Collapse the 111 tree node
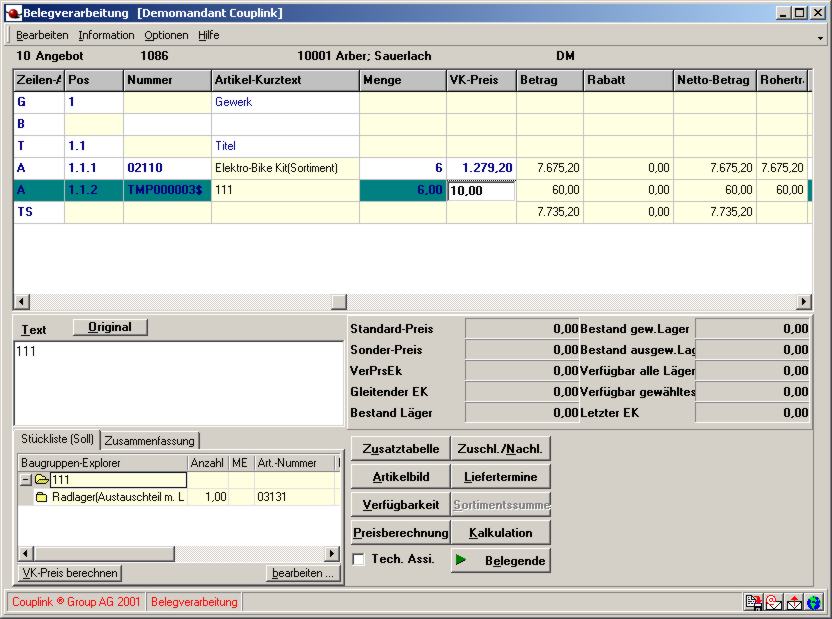Screen dimensions: 832x619 tap(25, 480)
